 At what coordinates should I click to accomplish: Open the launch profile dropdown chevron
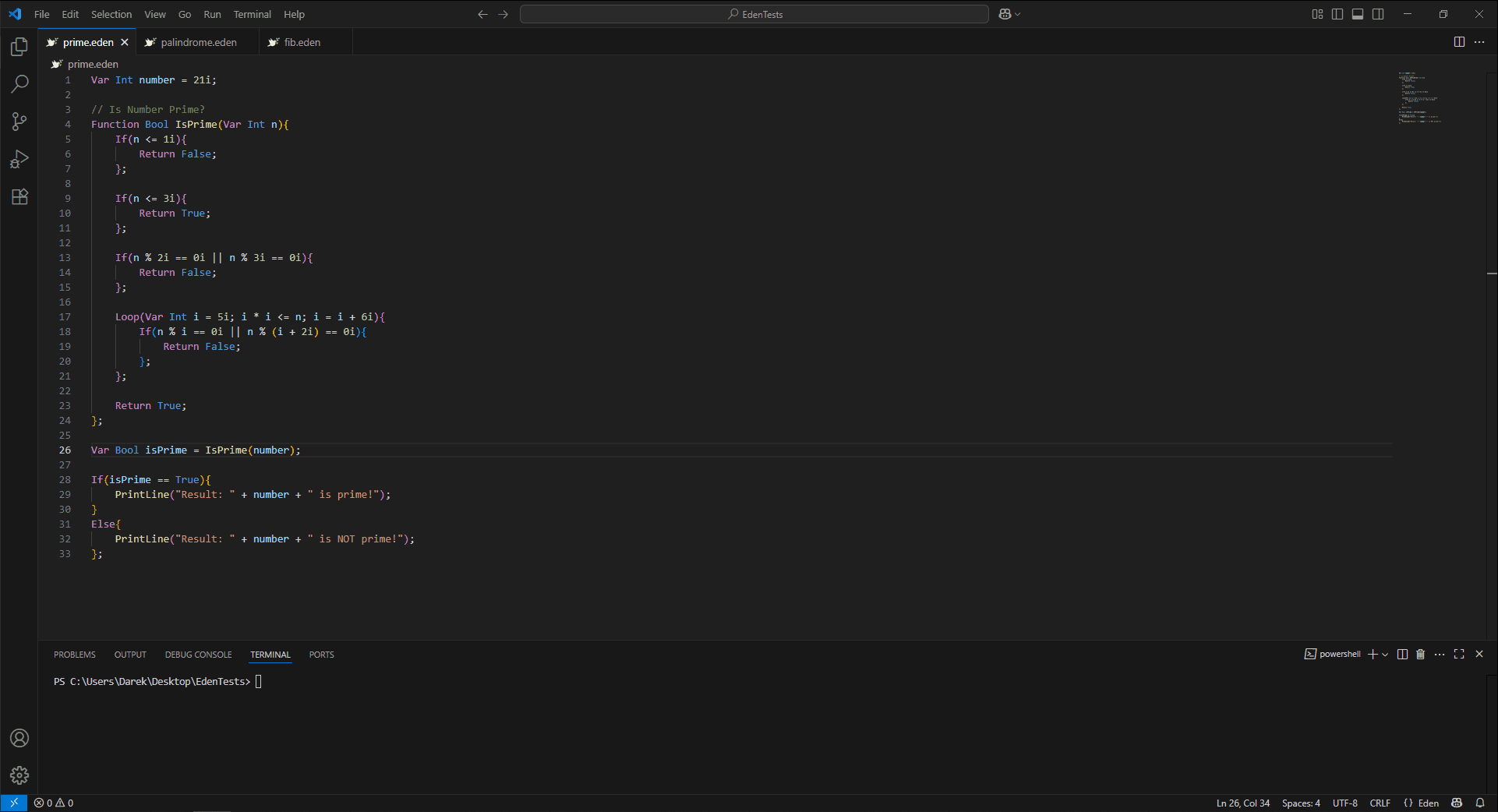tap(1385, 655)
